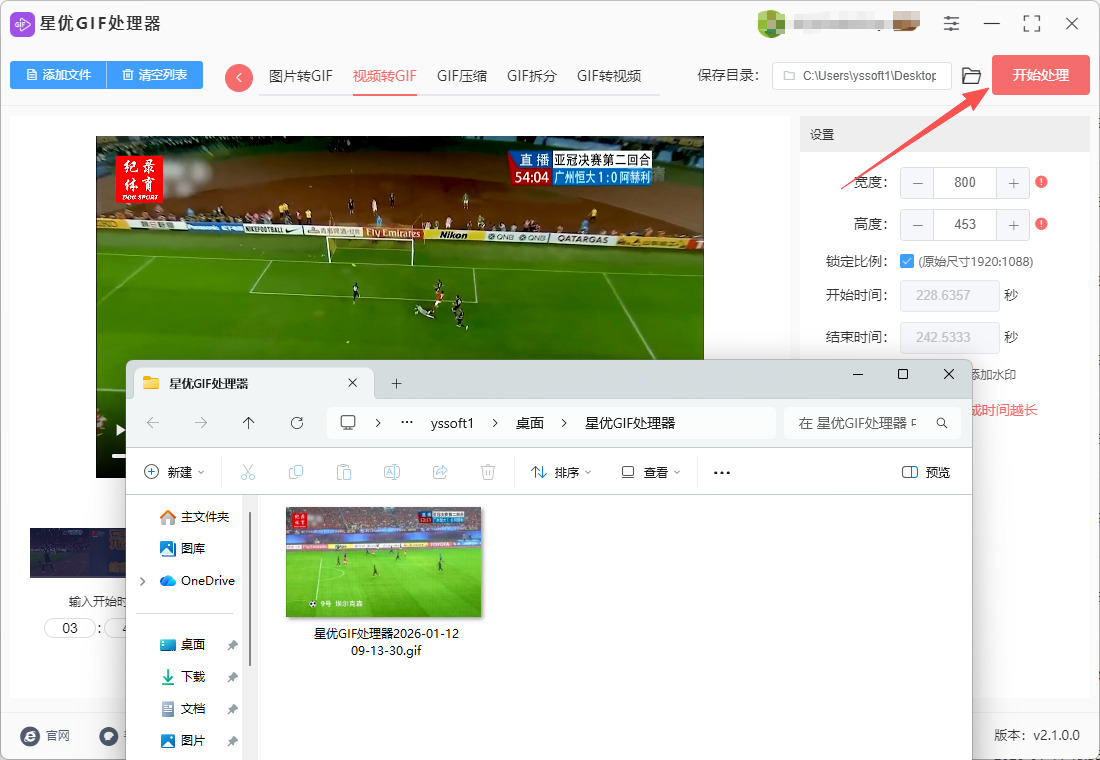Add a new Explorer tab with plus
Image resolution: width=1100 pixels, height=760 pixels.
click(396, 383)
